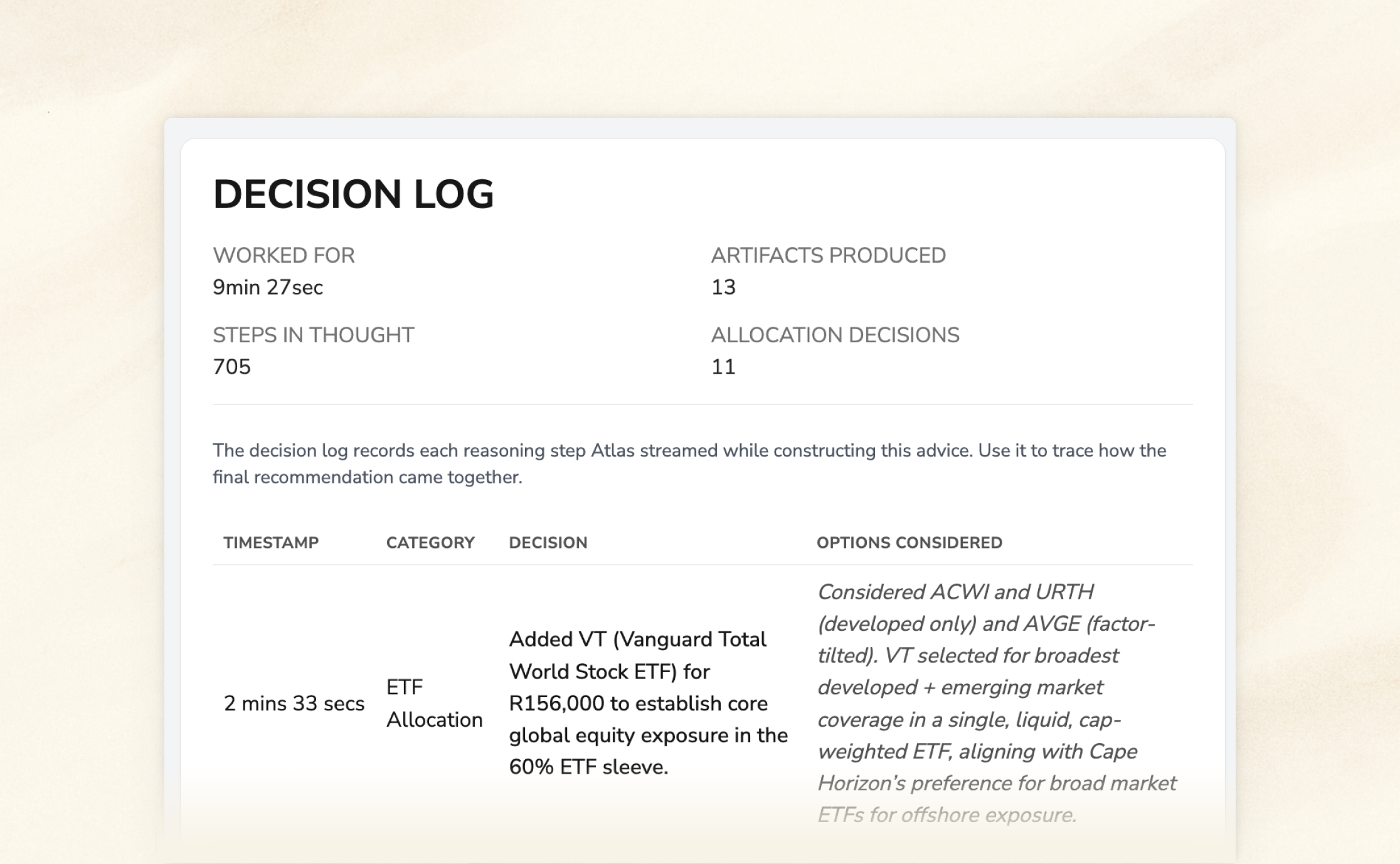Click the R156,000 amount in the decision
Image resolution: width=1400 pixels, height=864 pixels.
click(556, 703)
